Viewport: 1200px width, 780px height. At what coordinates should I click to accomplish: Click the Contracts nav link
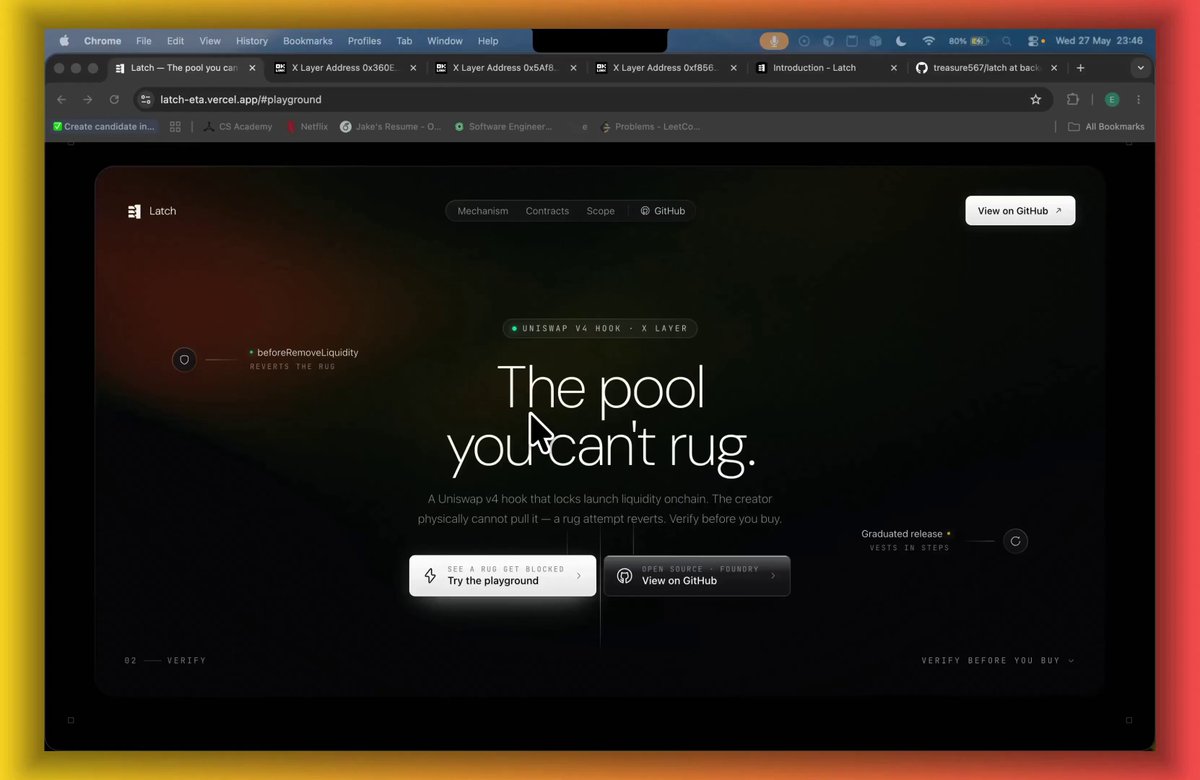coord(547,211)
